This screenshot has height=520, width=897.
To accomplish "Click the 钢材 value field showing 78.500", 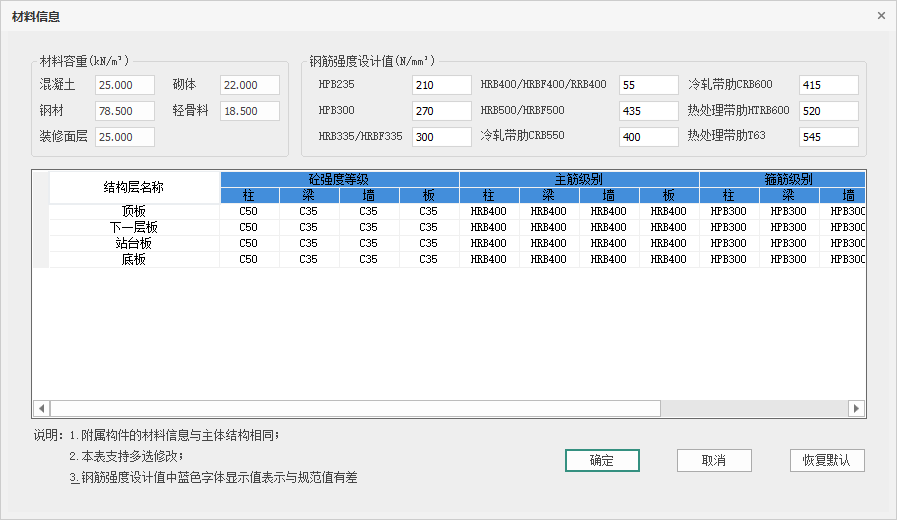I will (x=125, y=111).
